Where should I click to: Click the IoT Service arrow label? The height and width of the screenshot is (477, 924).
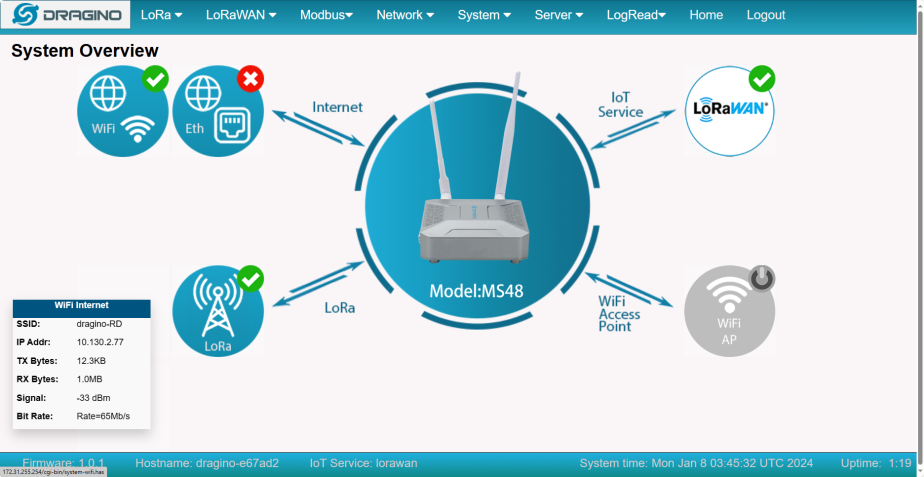[621, 104]
